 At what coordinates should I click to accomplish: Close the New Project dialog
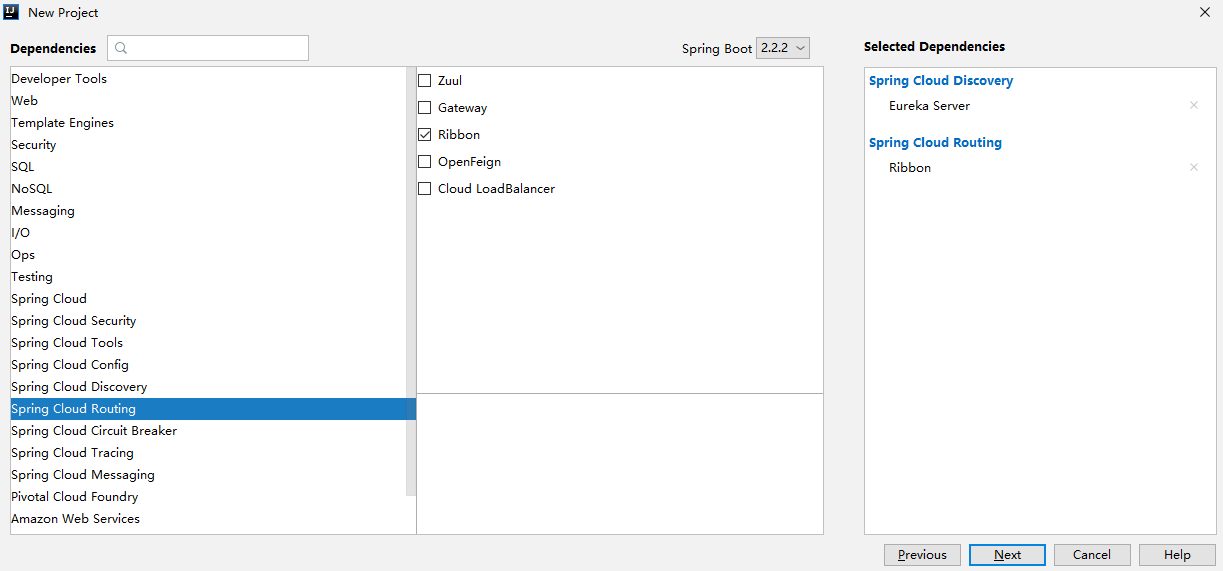(x=1205, y=12)
